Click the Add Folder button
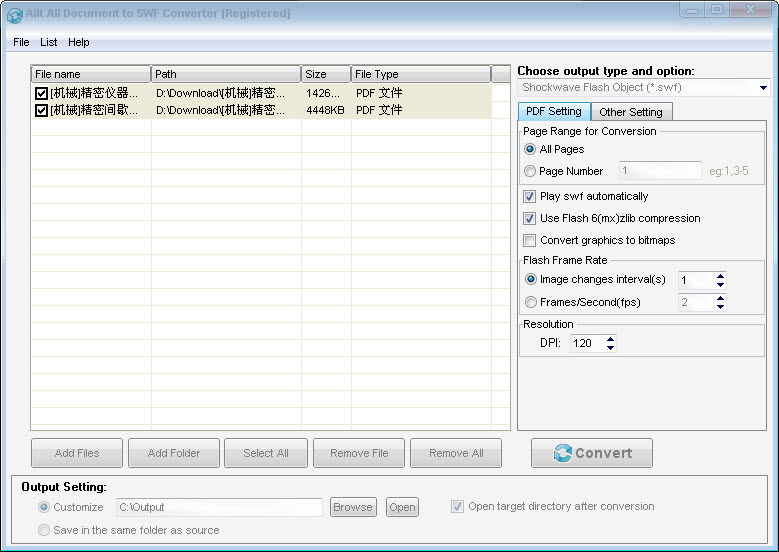 coord(174,453)
